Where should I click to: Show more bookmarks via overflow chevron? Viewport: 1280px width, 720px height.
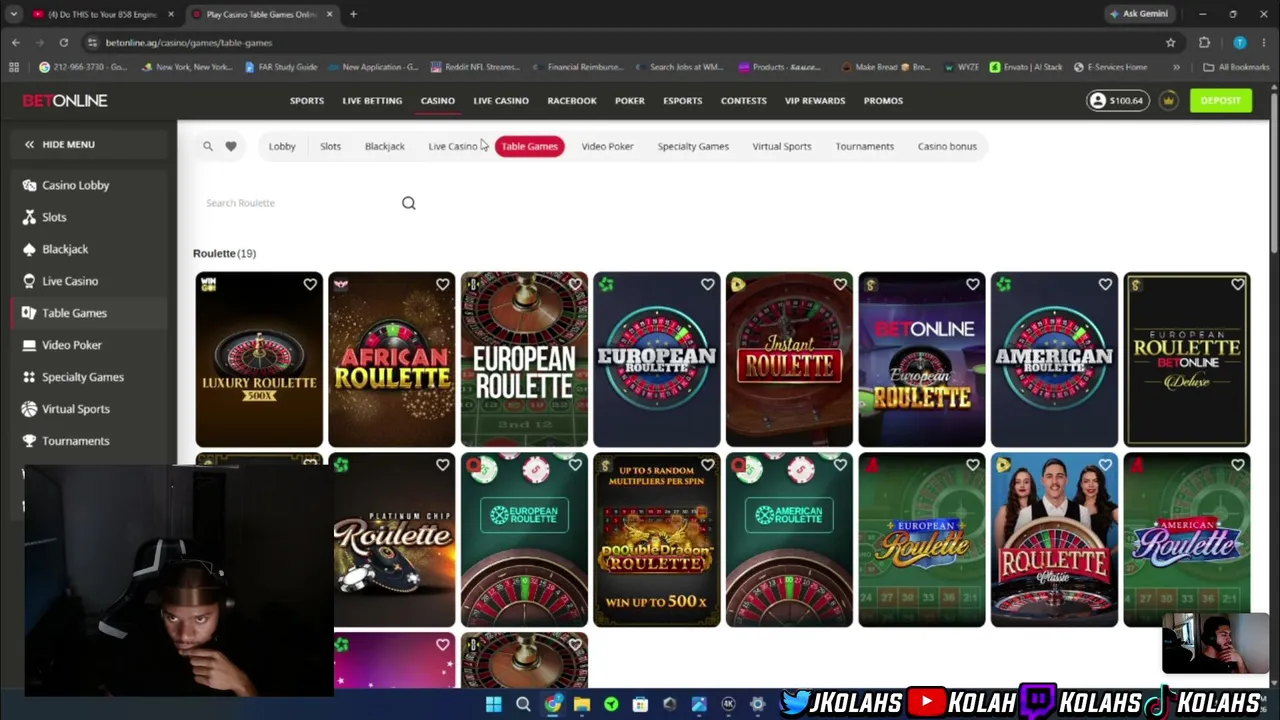click(x=1176, y=67)
